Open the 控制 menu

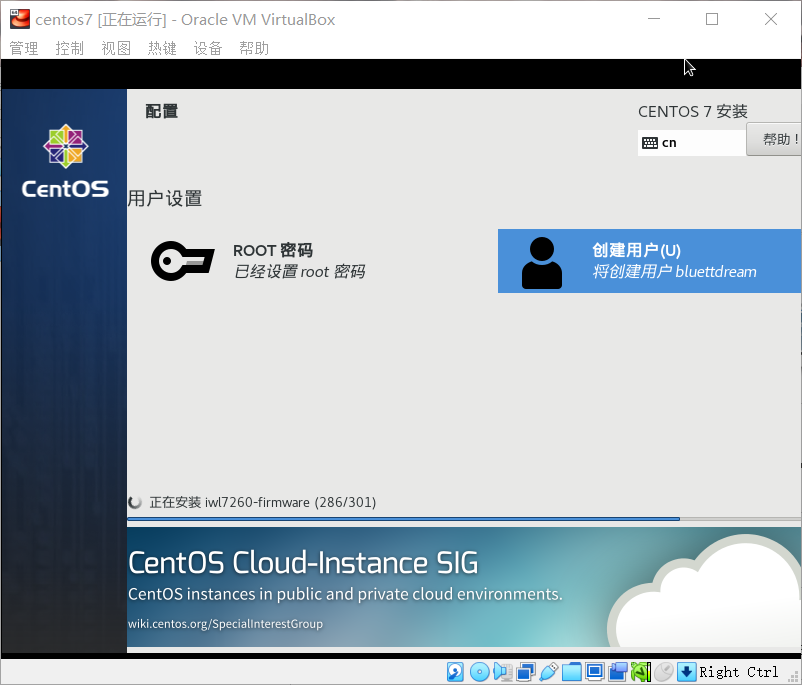(70, 48)
